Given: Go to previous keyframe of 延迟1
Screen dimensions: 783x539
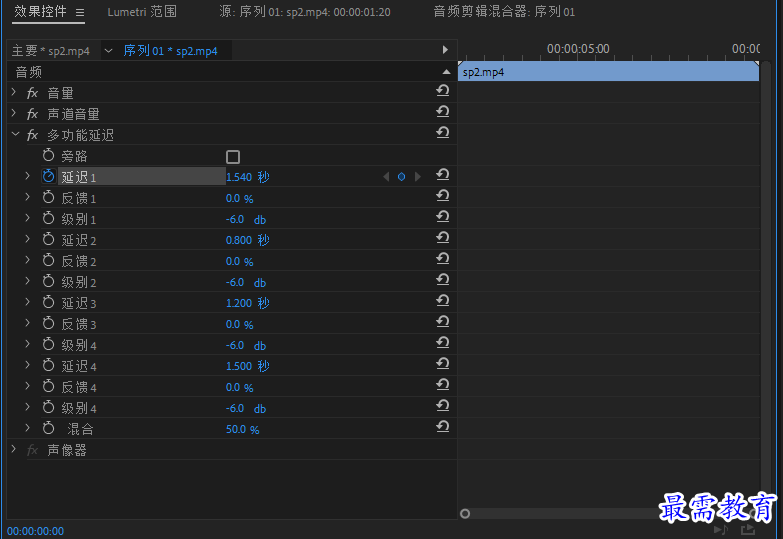Looking at the screenshot, I should [386, 177].
